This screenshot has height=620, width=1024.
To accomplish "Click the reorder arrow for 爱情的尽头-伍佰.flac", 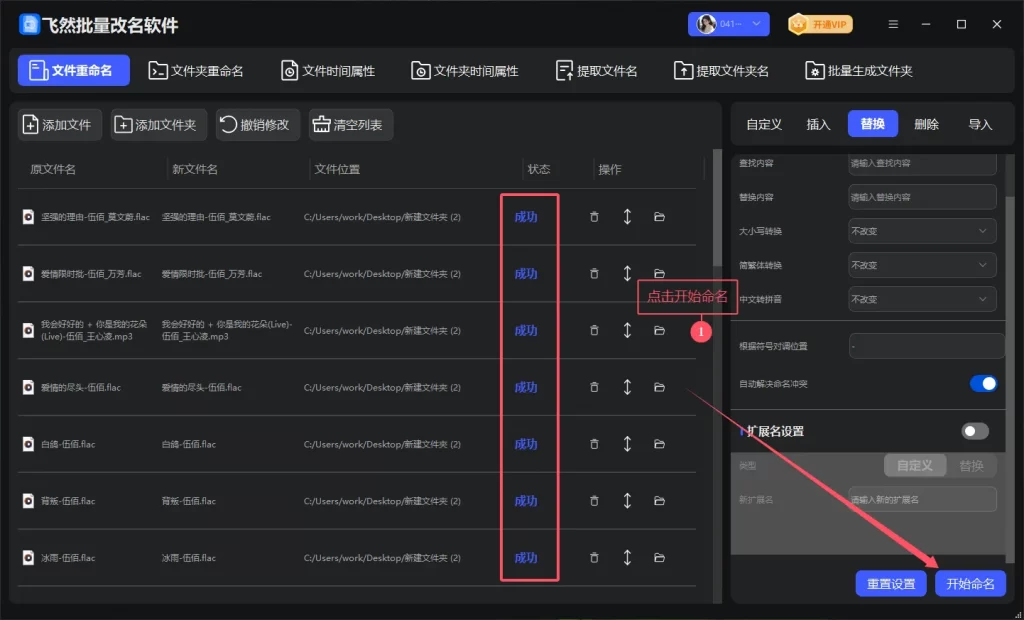I will pos(627,387).
